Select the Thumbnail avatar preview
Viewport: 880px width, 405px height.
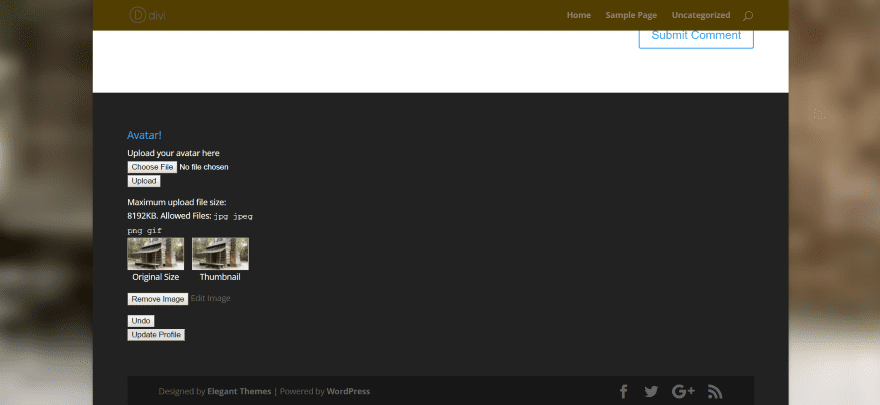click(220, 254)
